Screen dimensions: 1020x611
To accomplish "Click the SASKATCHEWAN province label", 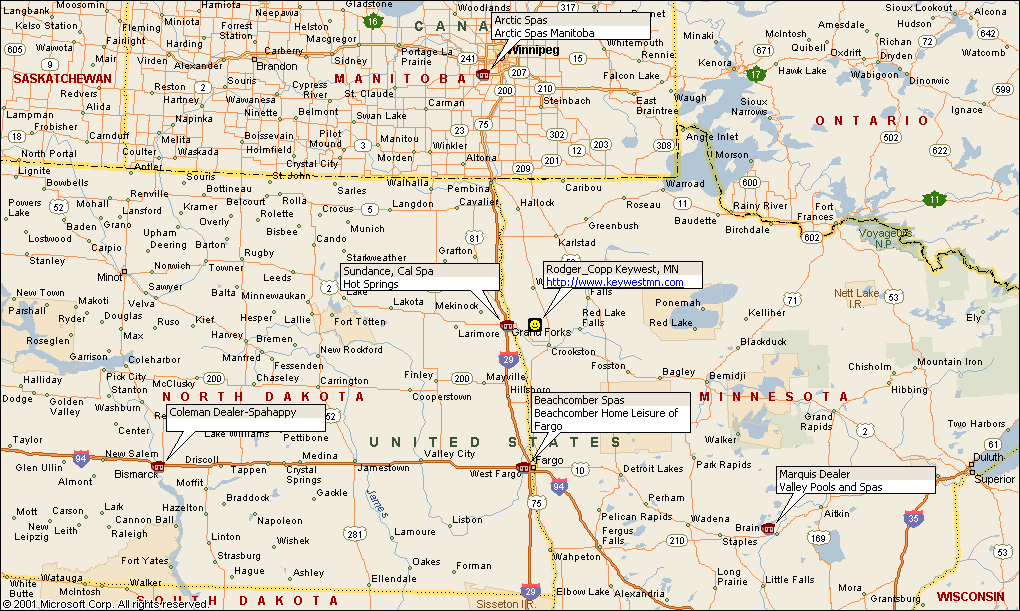I will pos(62,79).
